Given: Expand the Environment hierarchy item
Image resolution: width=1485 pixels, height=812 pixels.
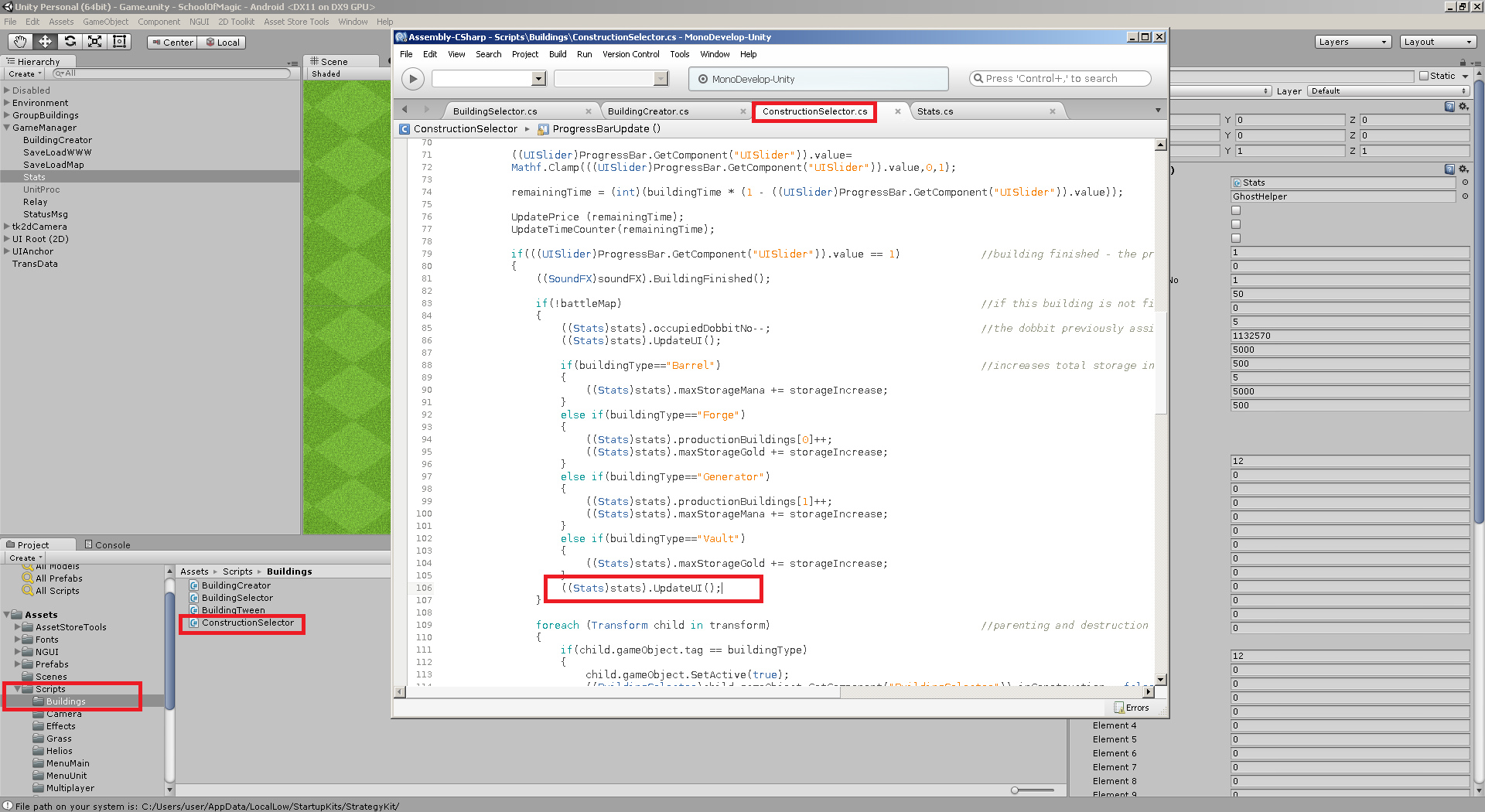Looking at the screenshot, I should click(7, 103).
